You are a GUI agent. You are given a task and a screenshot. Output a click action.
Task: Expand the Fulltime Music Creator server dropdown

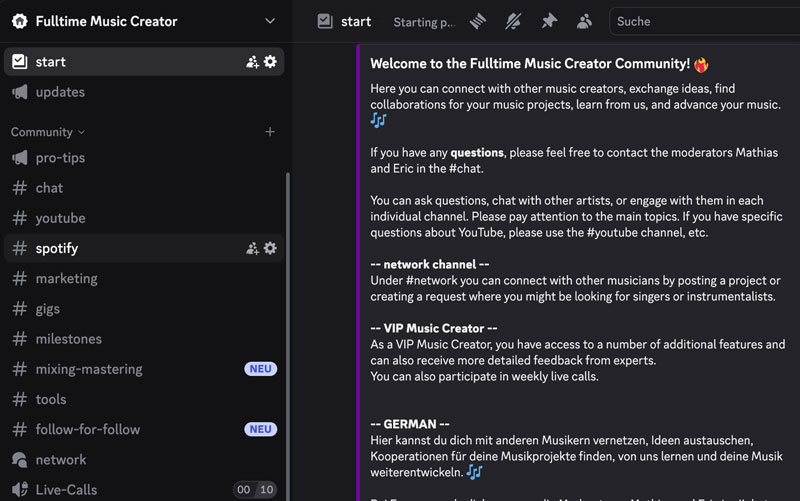click(x=269, y=21)
